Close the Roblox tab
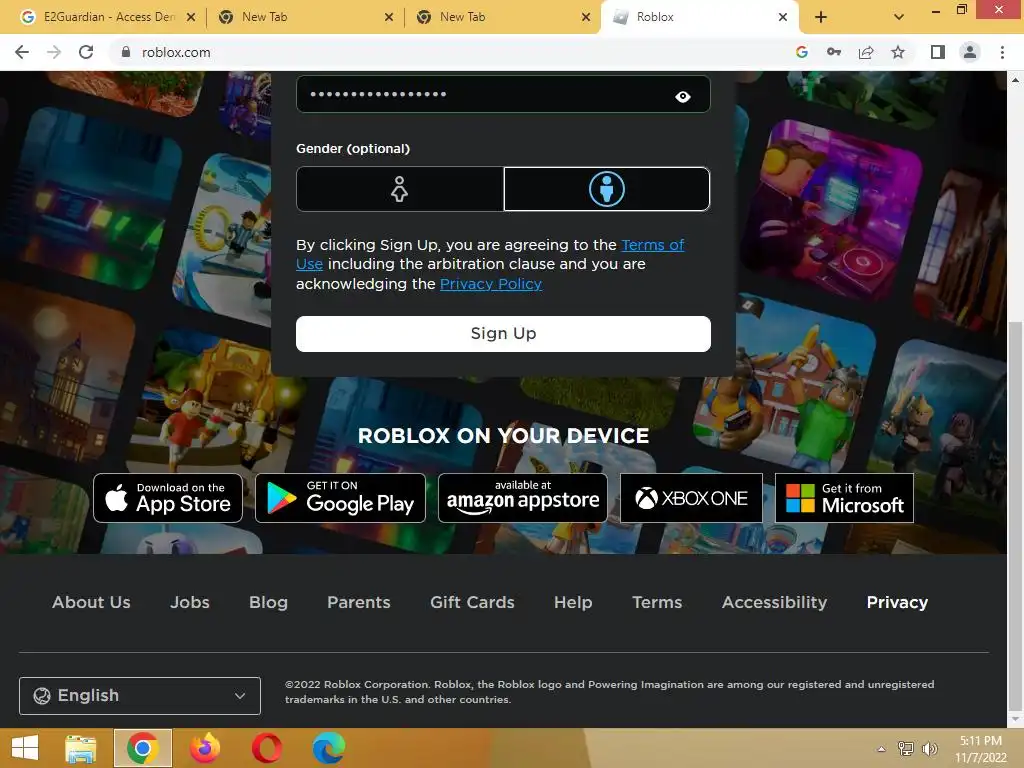1024x768 pixels. [783, 17]
